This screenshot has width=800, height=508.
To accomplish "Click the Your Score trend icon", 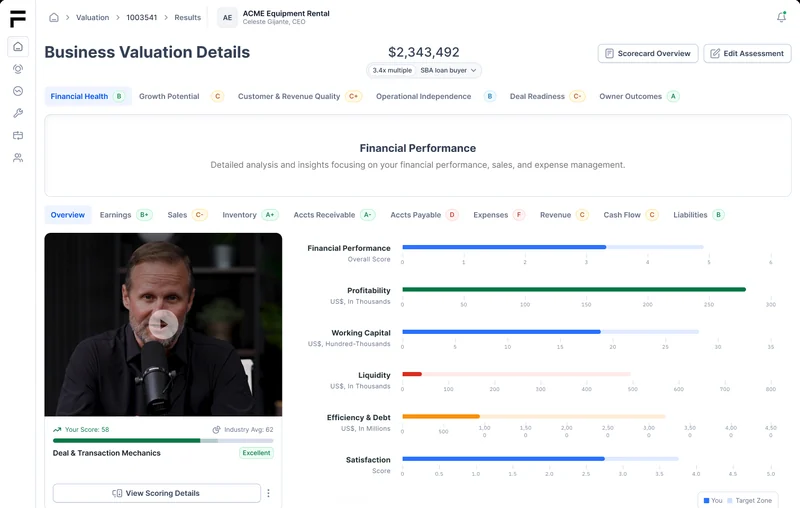I will pyautogui.click(x=57, y=429).
